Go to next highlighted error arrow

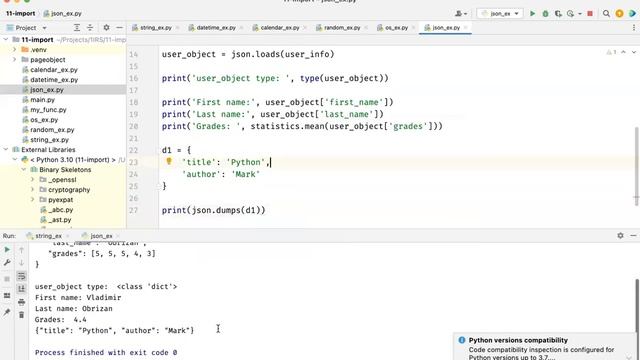pyautogui.click(x=633, y=52)
